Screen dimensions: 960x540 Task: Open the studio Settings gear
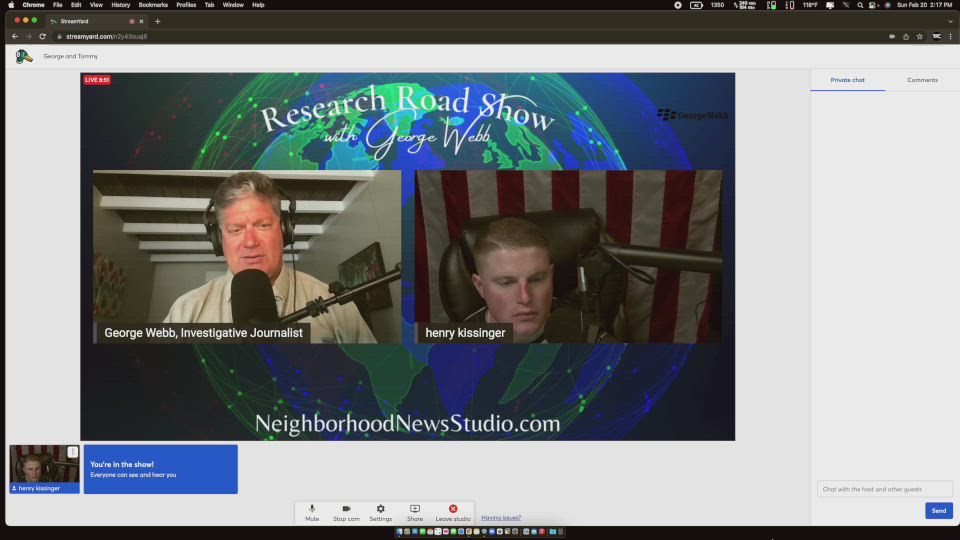[380, 512]
